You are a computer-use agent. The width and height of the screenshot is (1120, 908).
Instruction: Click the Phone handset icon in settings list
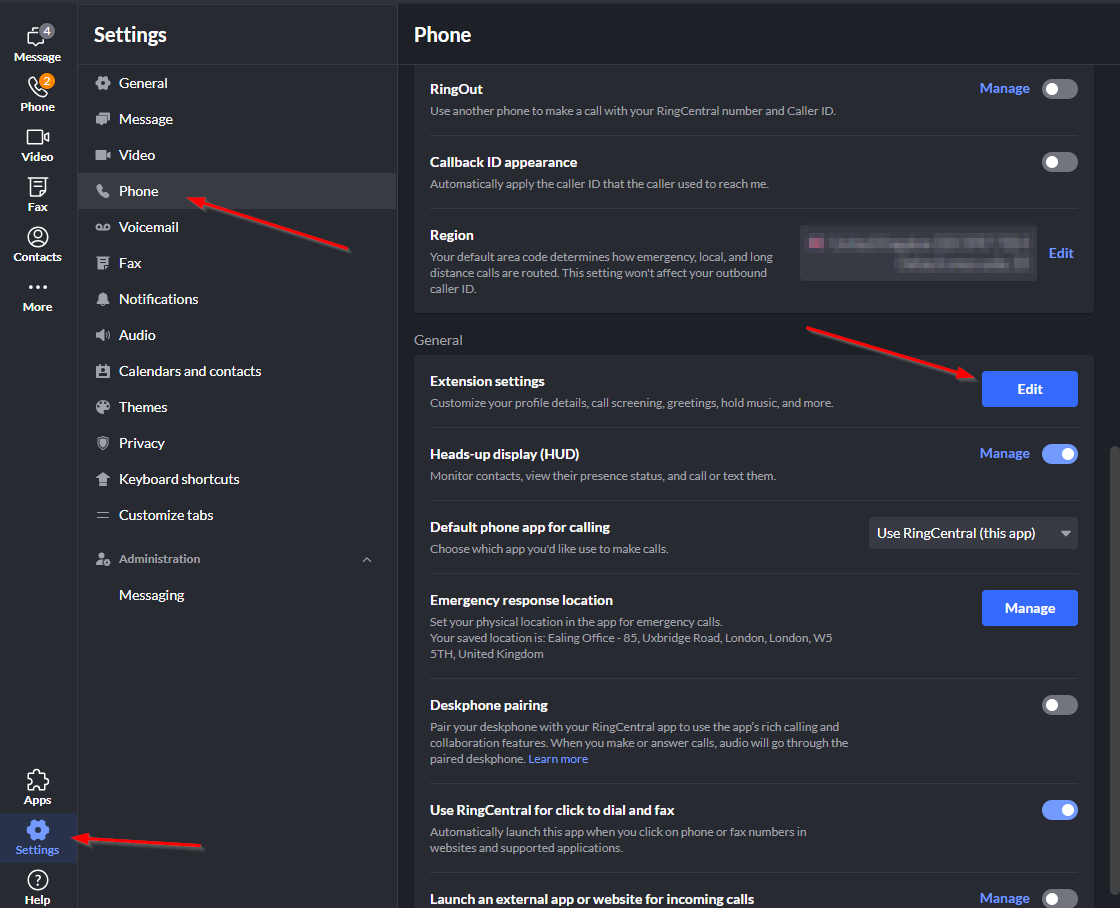coord(103,191)
